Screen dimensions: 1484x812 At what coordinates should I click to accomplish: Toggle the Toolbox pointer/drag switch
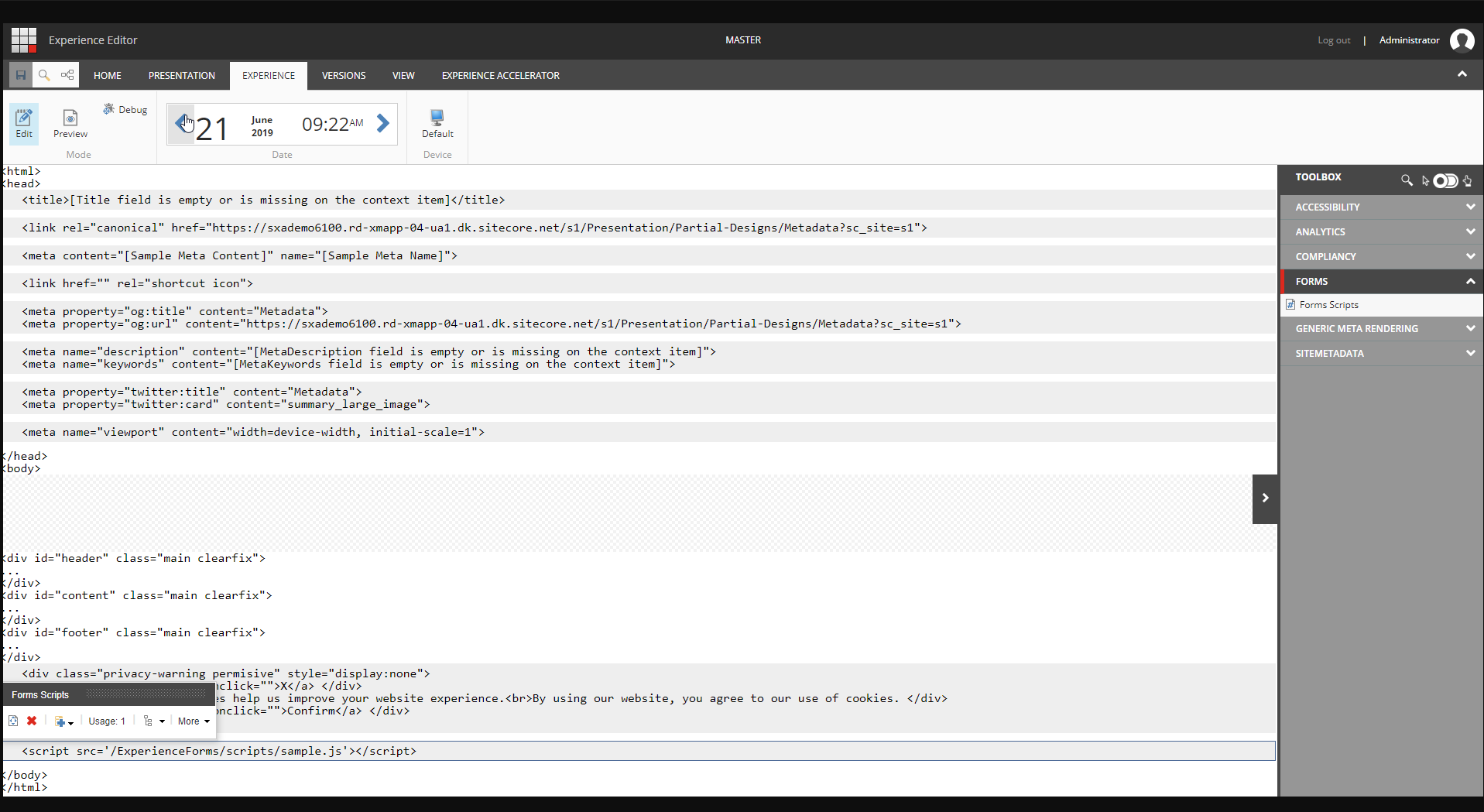[x=1445, y=181]
